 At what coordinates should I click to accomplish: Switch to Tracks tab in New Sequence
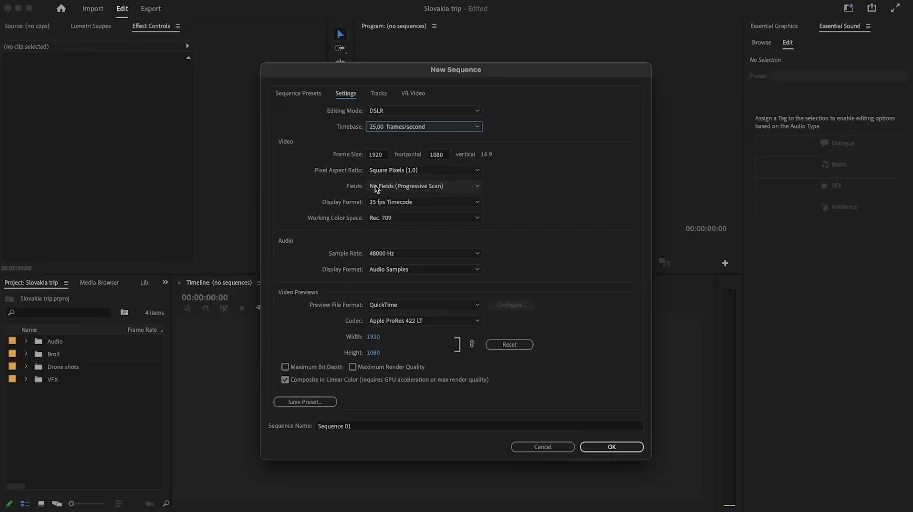[378, 93]
